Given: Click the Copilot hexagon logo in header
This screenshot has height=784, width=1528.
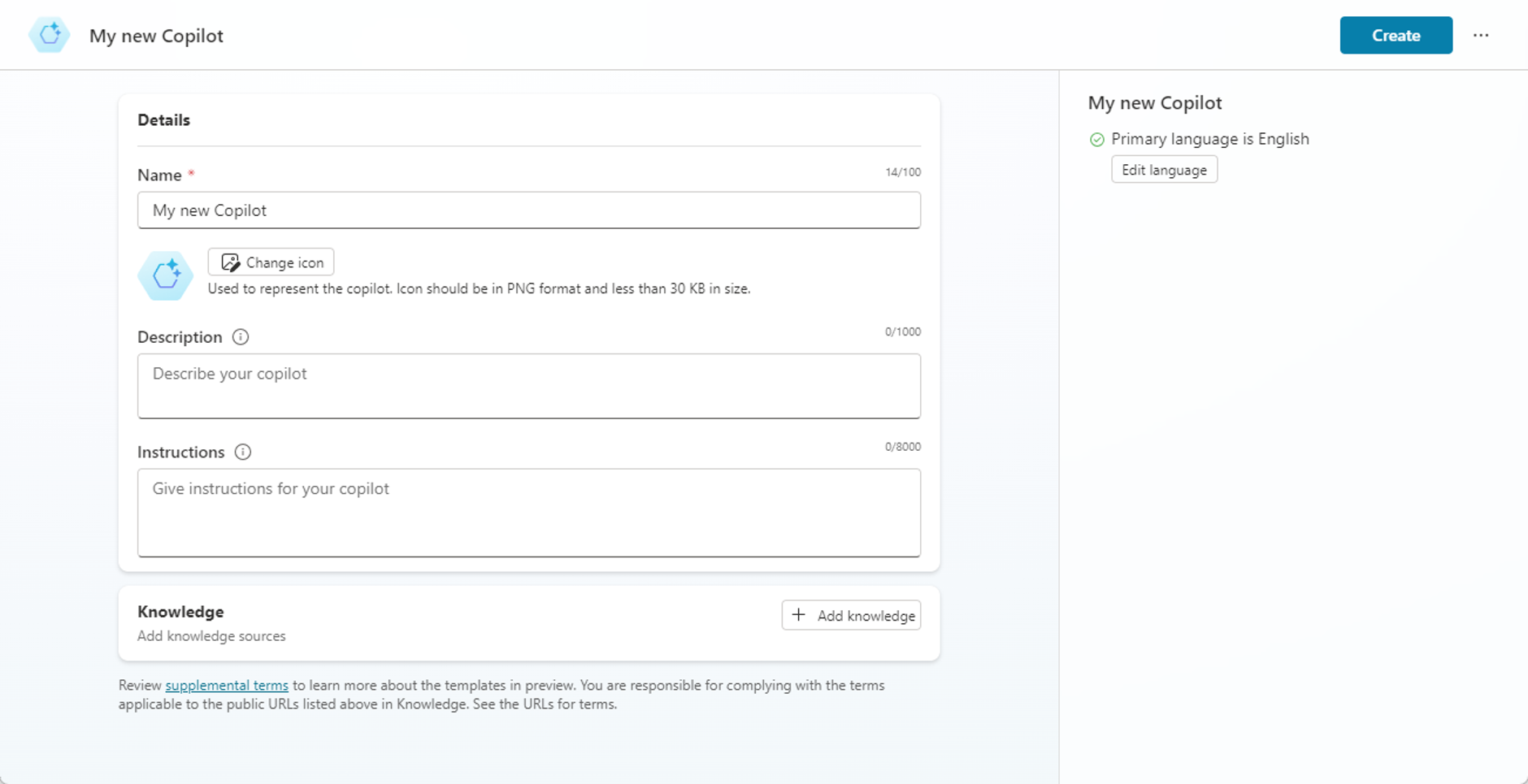Looking at the screenshot, I should 50,35.
